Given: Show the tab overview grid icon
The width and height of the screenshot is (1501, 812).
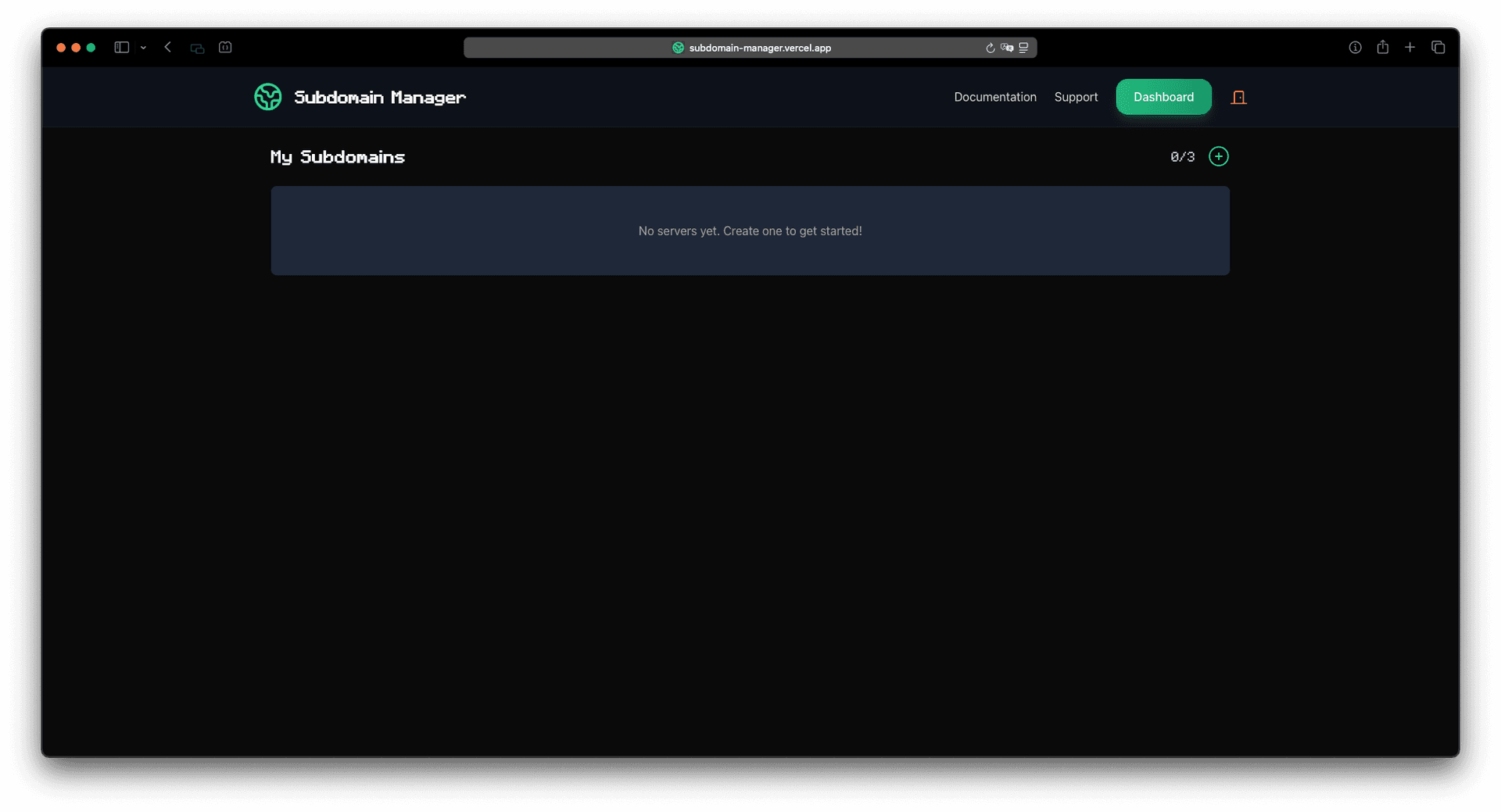Looking at the screenshot, I should coord(1438,47).
